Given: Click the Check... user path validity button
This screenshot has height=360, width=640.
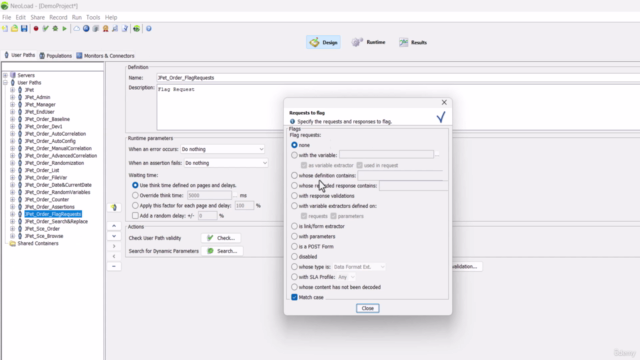Looking at the screenshot, I should [x=221, y=238].
